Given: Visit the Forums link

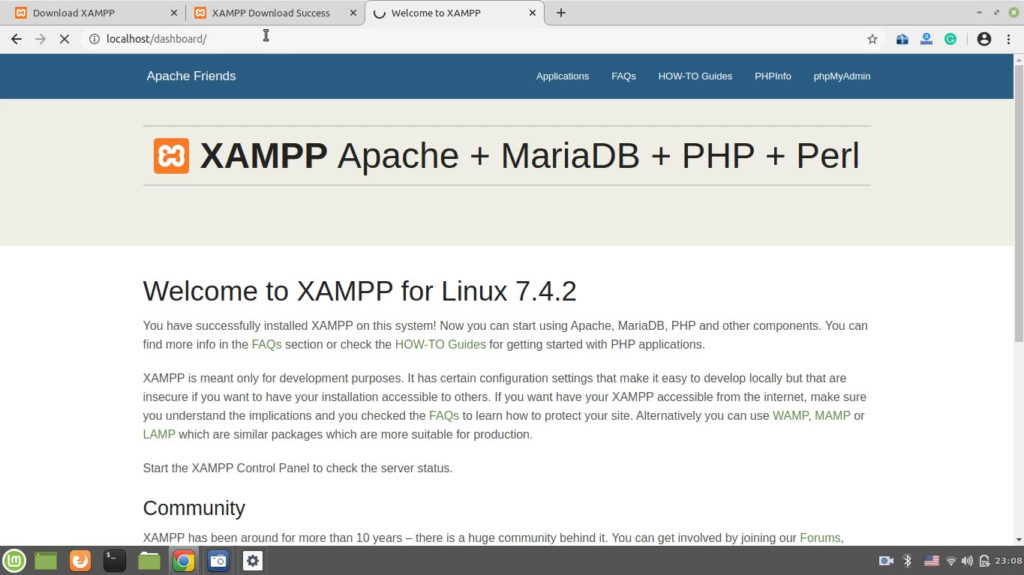Looking at the screenshot, I should [x=820, y=538].
